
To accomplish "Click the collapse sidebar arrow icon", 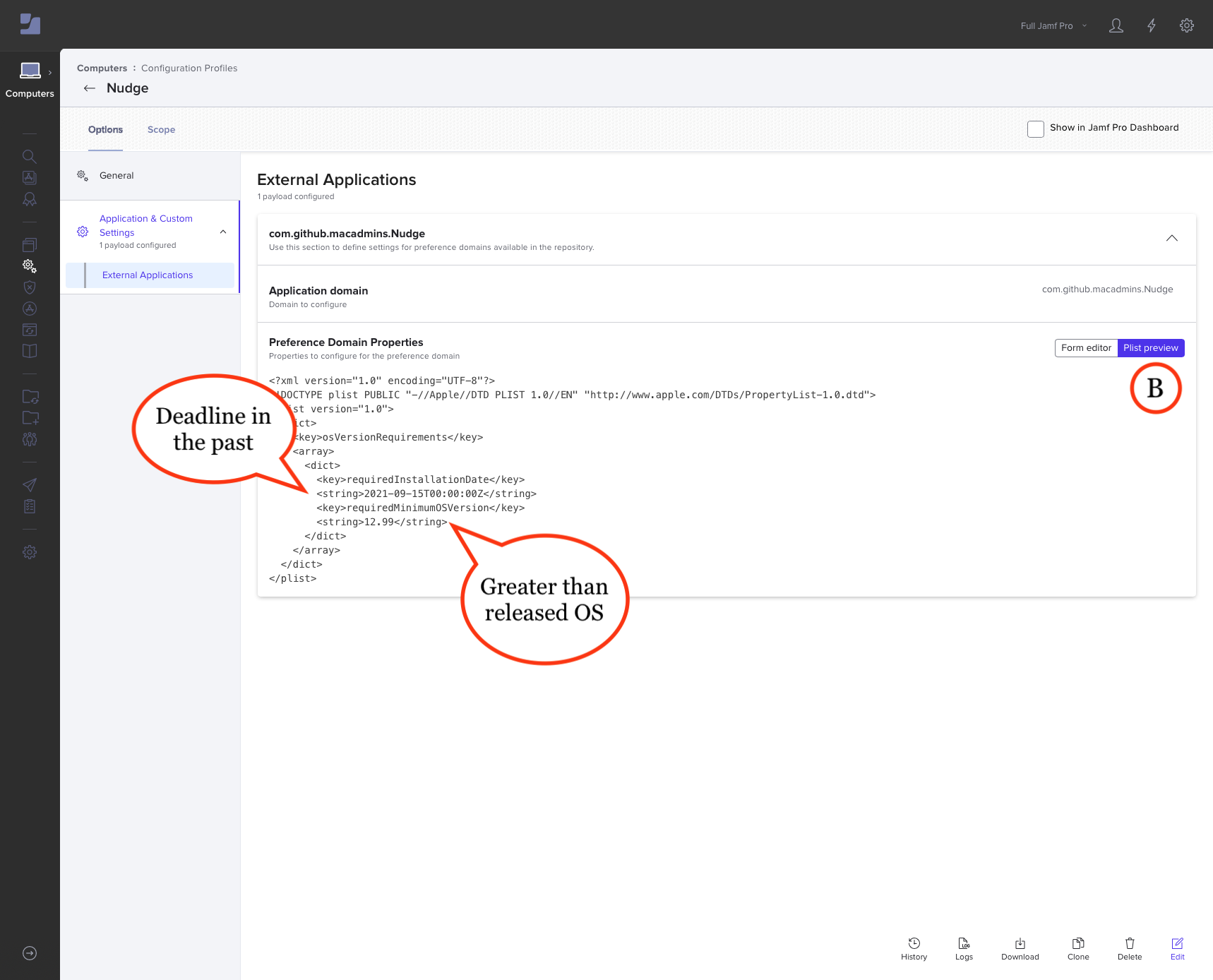I will coord(30,953).
